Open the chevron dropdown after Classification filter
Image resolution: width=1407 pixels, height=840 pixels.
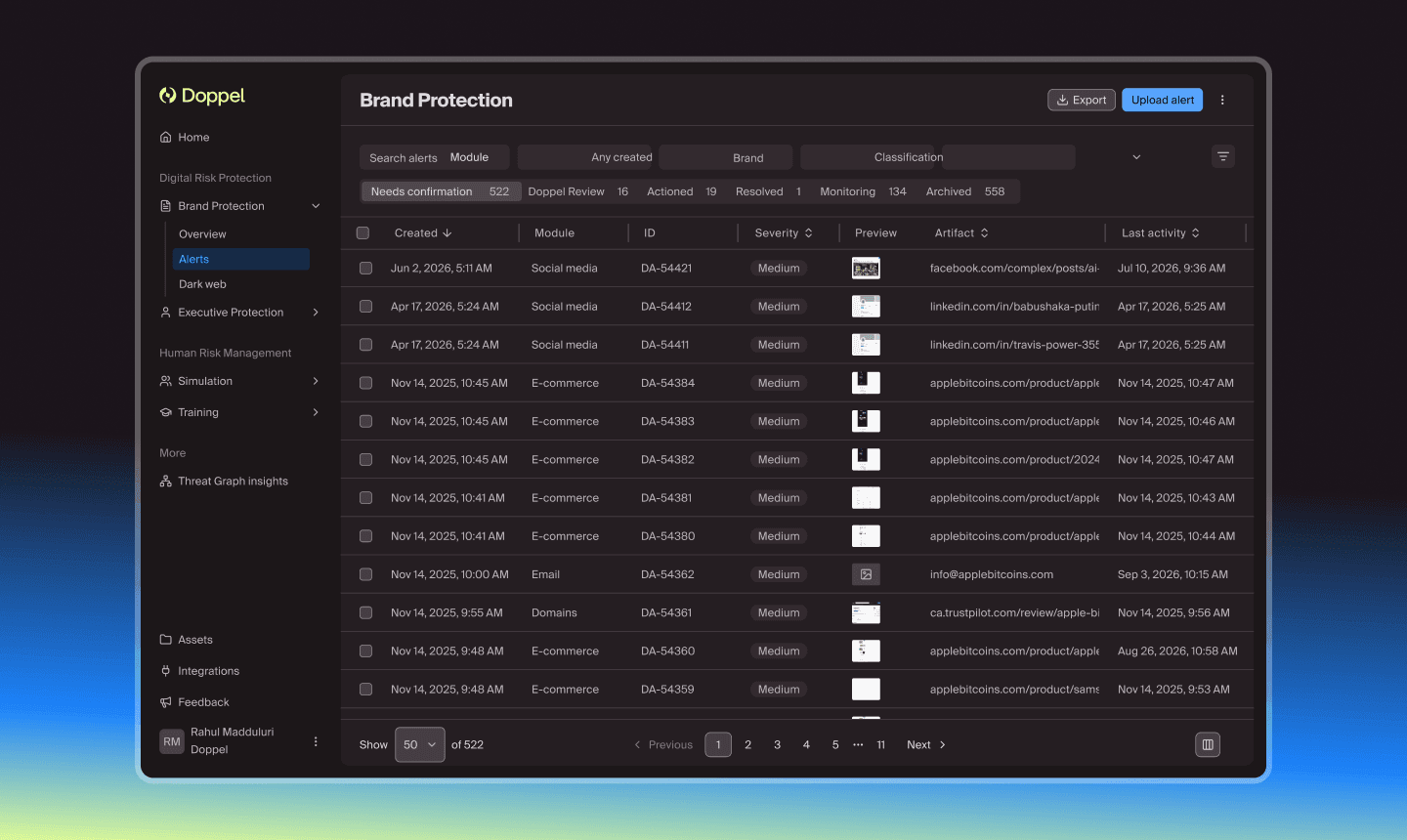click(1136, 157)
